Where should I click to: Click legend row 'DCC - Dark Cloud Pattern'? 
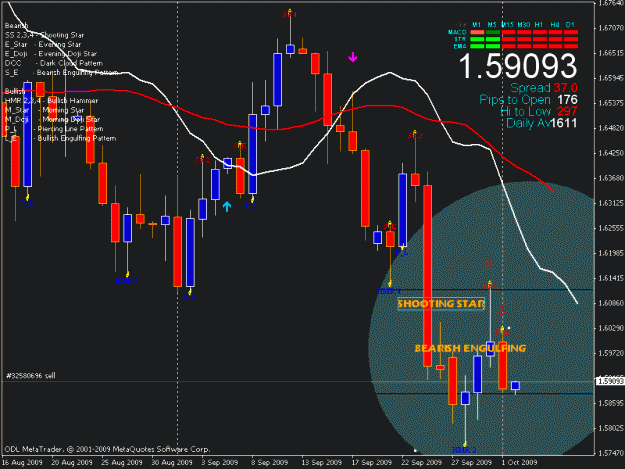click(x=53, y=63)
